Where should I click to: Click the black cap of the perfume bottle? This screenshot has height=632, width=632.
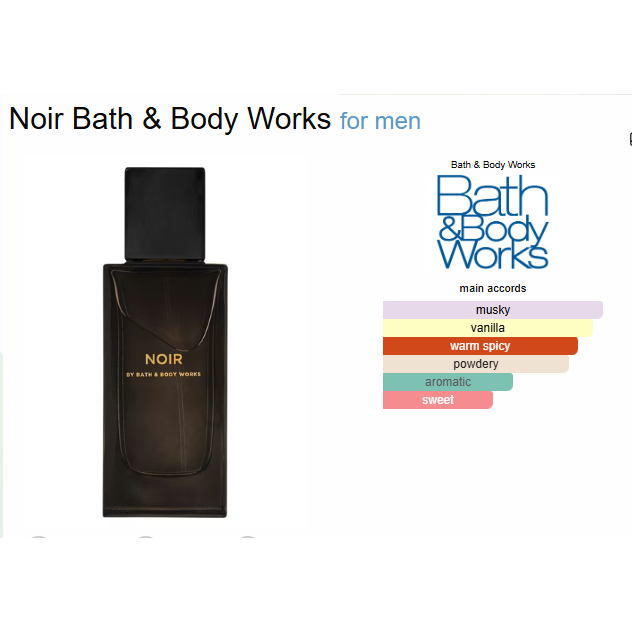165,214
